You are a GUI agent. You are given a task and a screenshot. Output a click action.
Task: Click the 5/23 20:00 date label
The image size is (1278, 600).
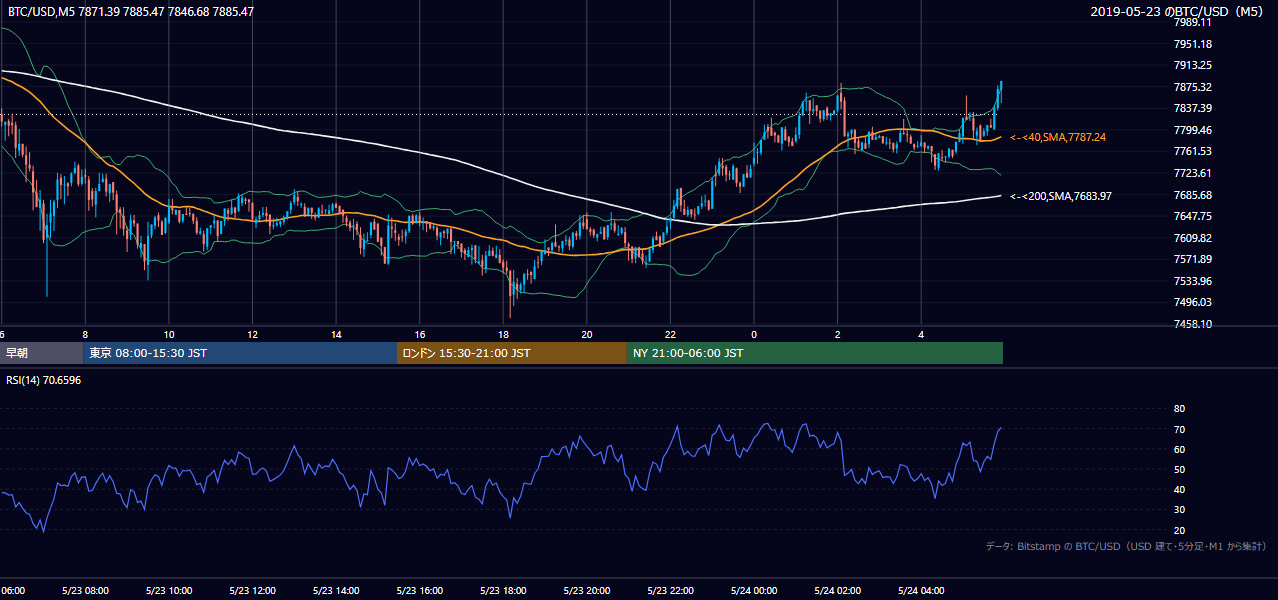click(587, 591)
